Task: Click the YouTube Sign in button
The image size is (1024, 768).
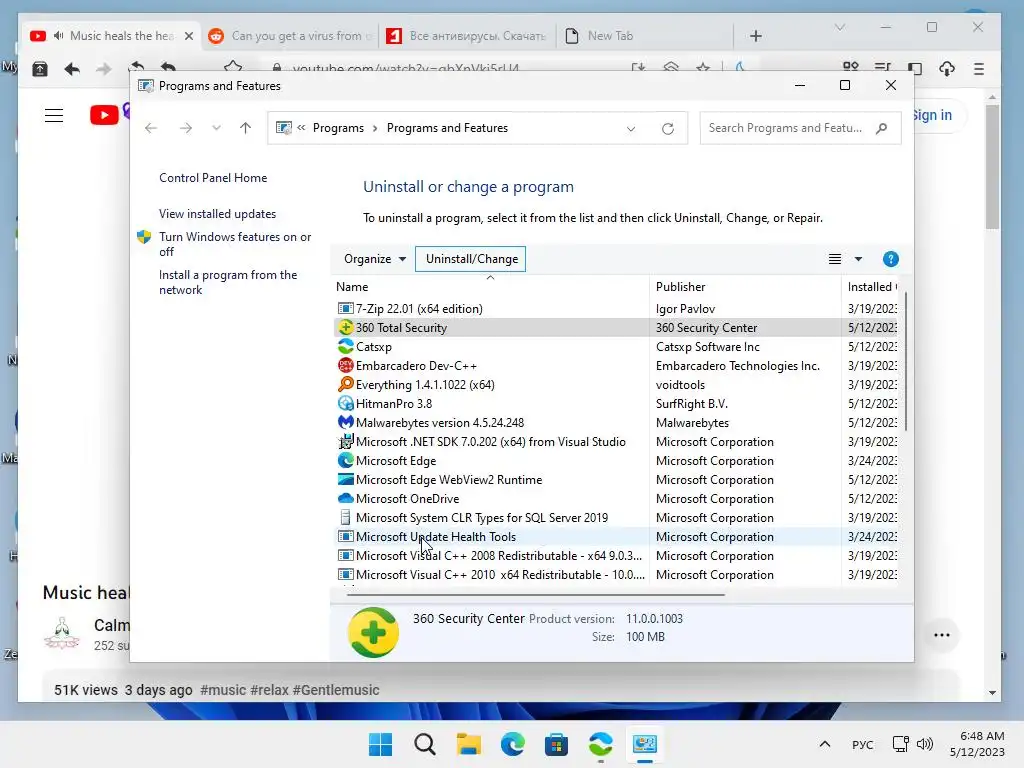Action: click(x=932, y=115)
